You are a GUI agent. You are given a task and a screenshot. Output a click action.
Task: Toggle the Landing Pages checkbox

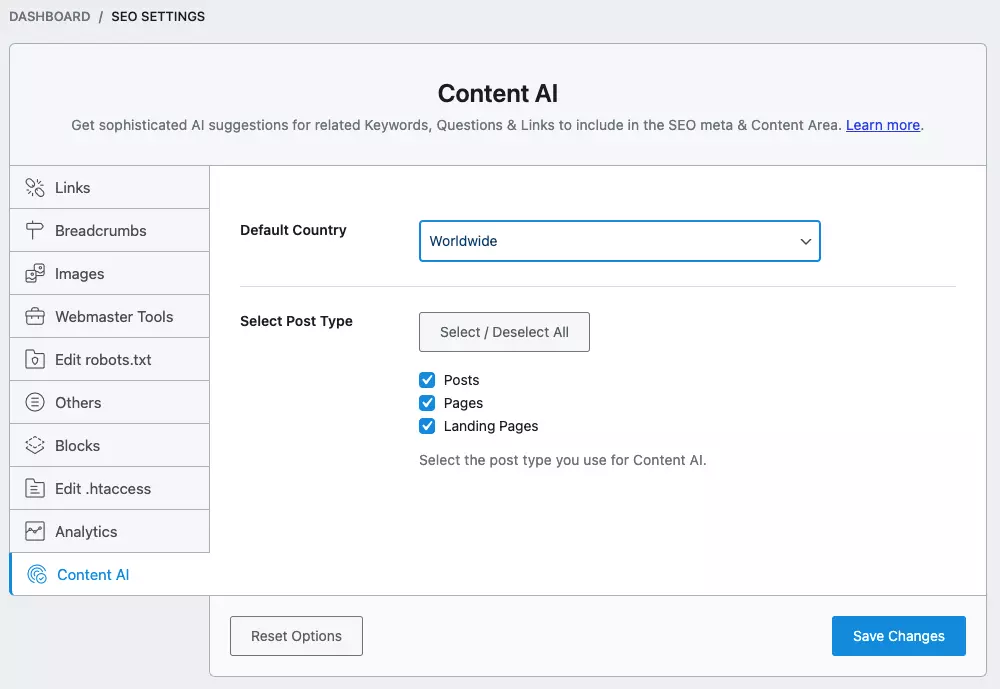[427, 426]
